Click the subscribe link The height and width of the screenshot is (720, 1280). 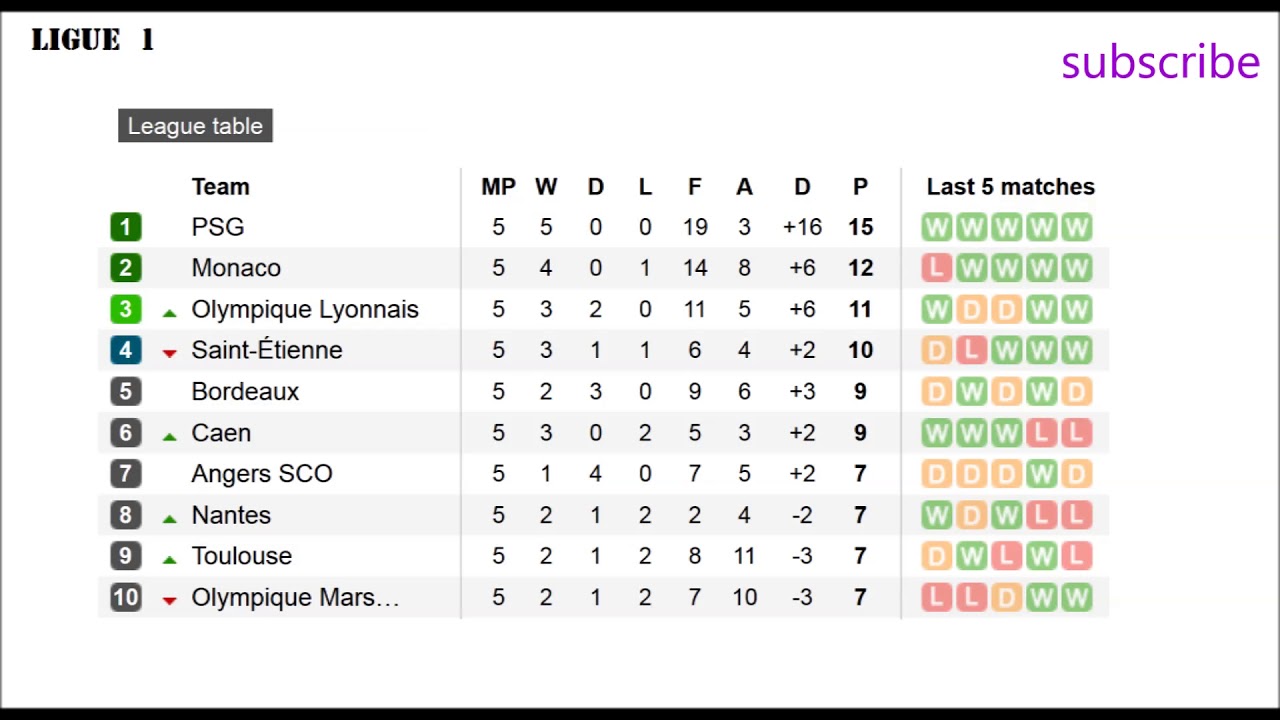1160,62
